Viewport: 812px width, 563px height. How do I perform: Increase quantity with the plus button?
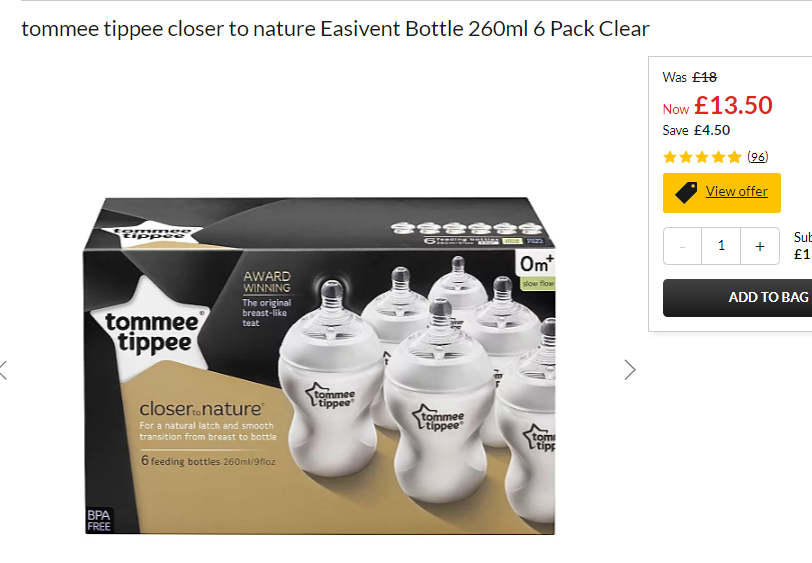(760, 246)
